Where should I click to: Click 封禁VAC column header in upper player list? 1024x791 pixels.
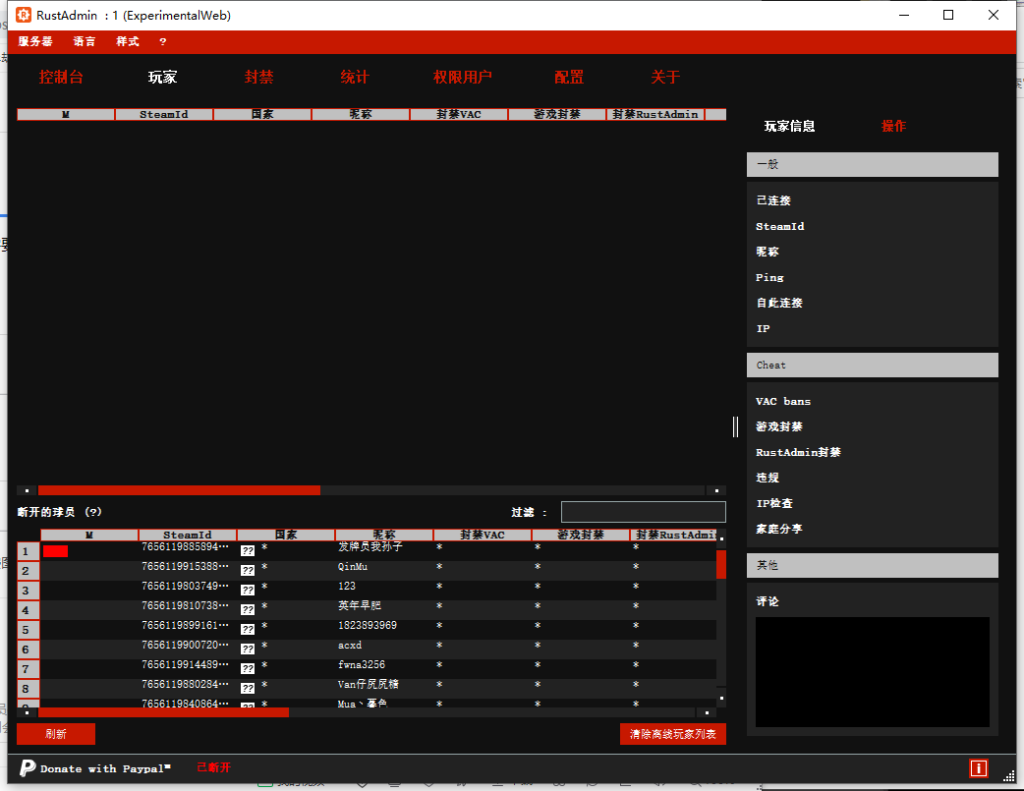(x=459, y=115)
